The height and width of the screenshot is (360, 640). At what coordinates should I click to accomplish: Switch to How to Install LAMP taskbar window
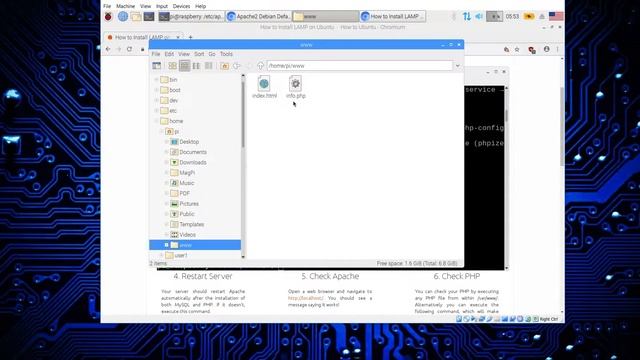(x=393, y=16)
